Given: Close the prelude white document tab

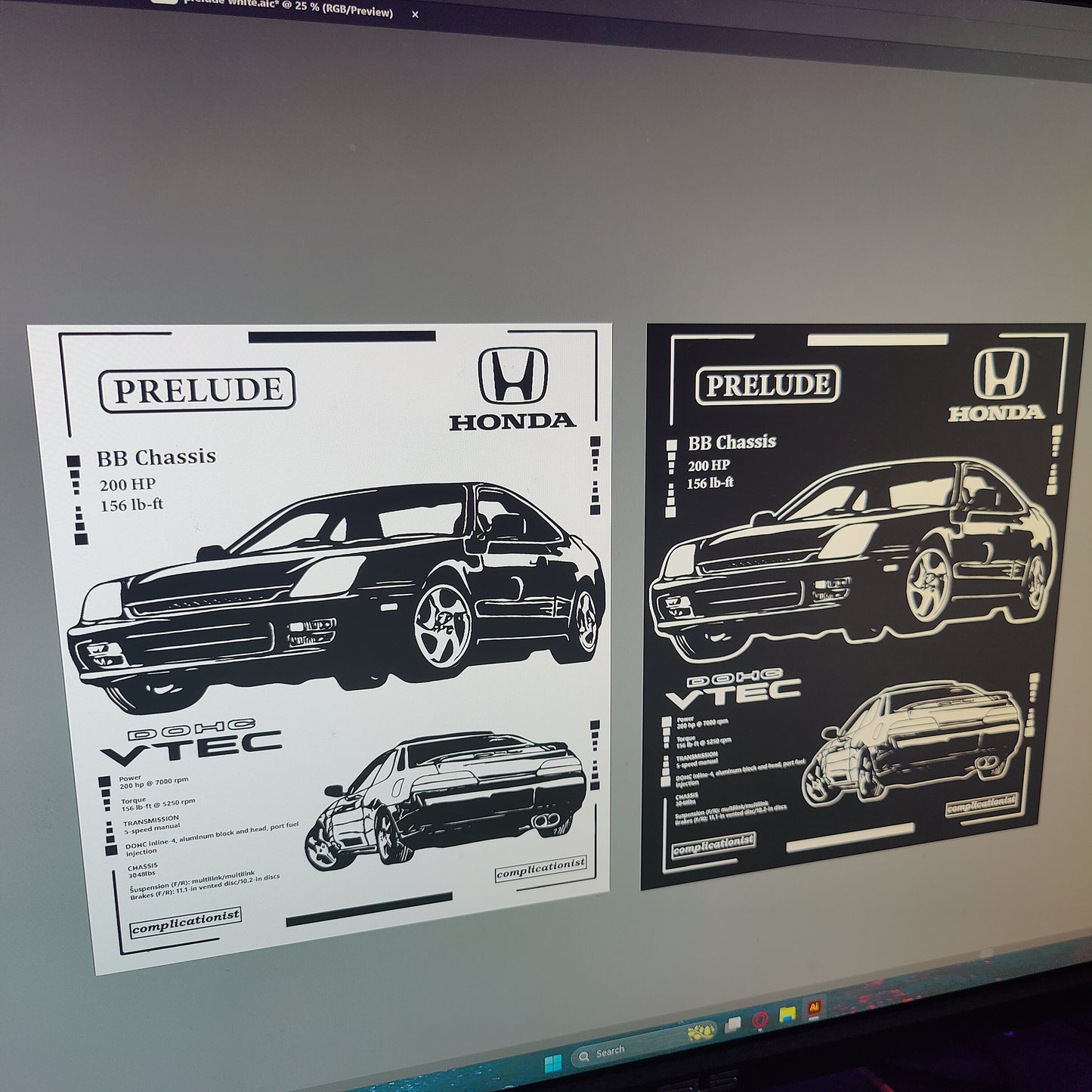Looking at the screenshot, I should pyautogui.click(x=415, y=14).
